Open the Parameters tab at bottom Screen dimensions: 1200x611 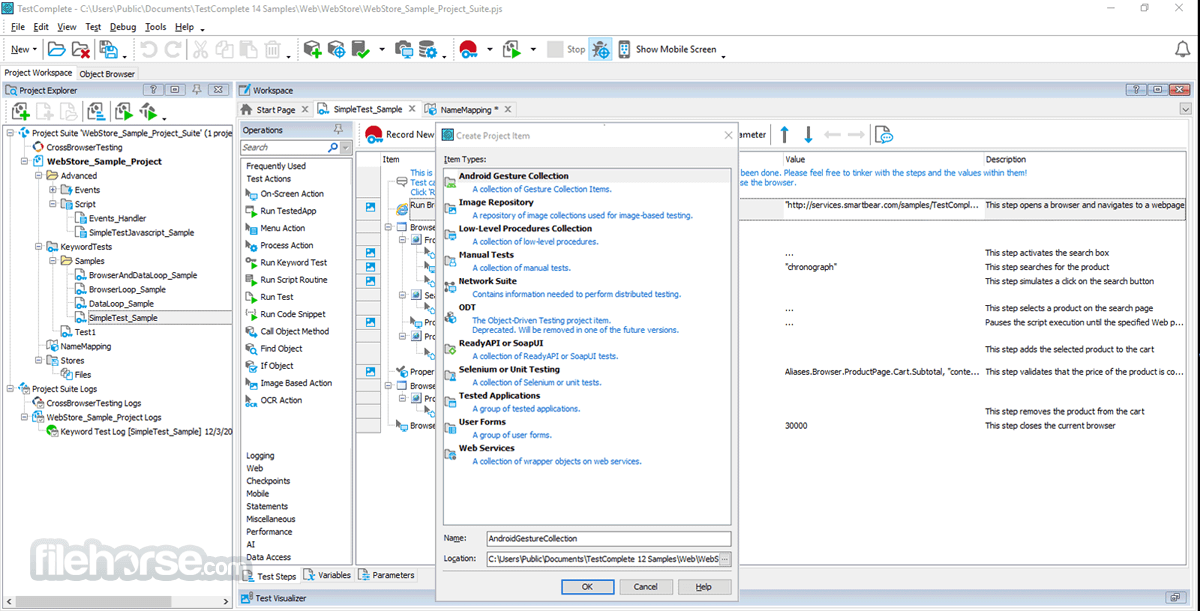387,575
